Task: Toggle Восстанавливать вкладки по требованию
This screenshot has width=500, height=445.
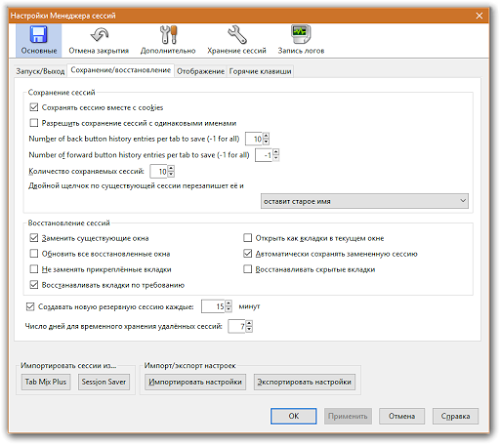Action: 34,285
